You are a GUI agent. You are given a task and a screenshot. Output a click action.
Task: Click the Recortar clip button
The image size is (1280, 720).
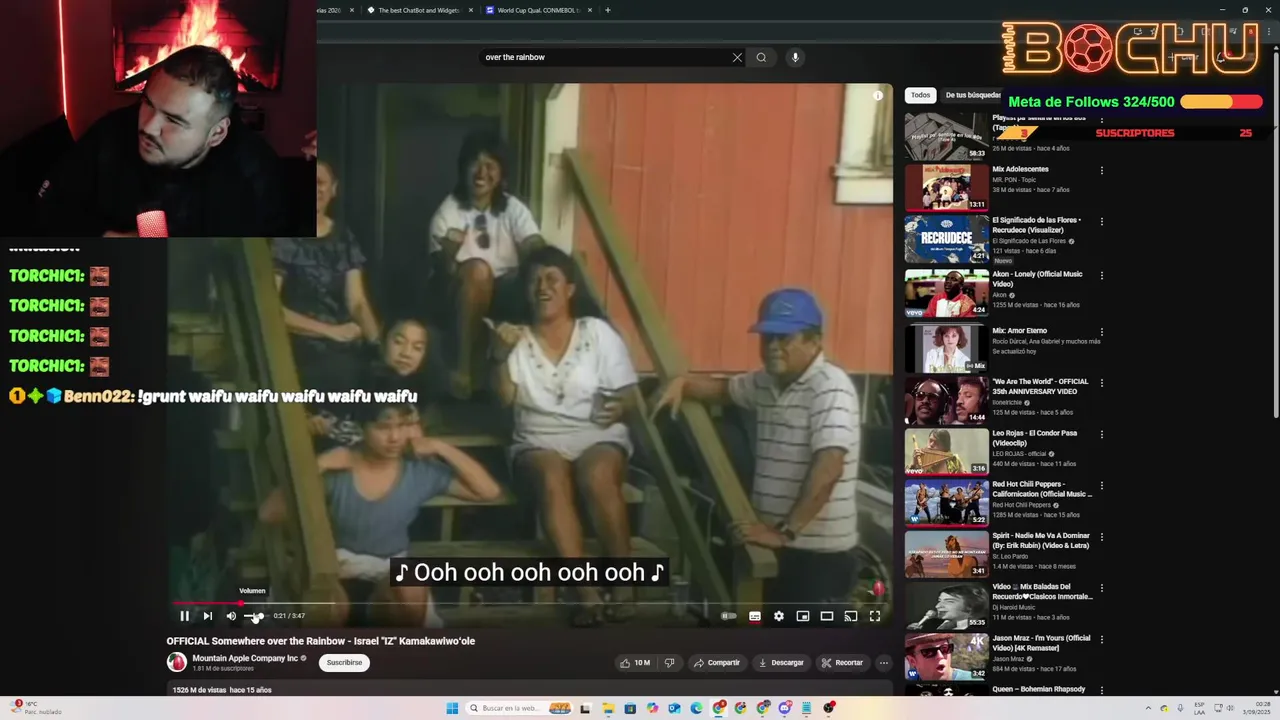coord(842,662)
